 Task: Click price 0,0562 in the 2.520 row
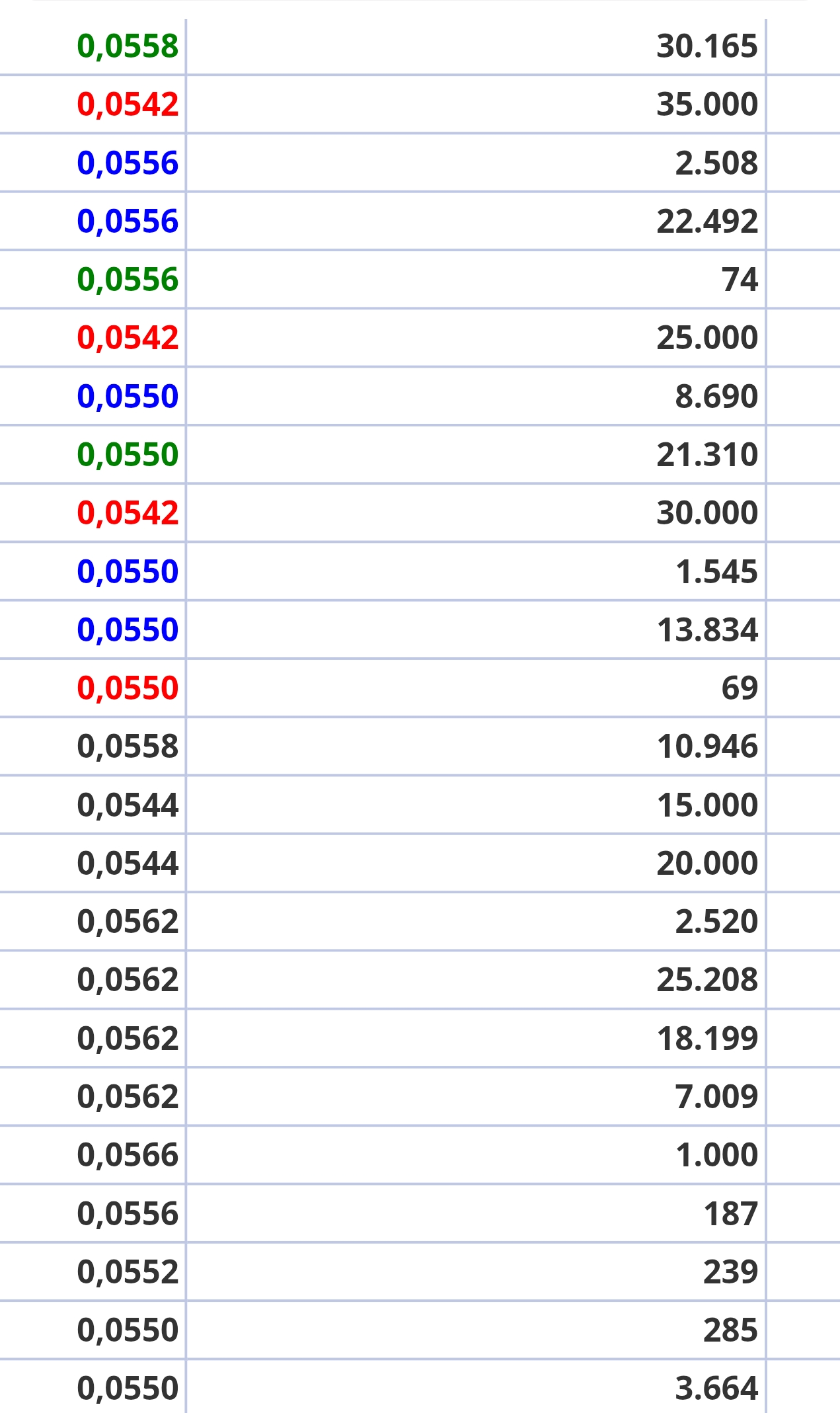pos(128,922)
